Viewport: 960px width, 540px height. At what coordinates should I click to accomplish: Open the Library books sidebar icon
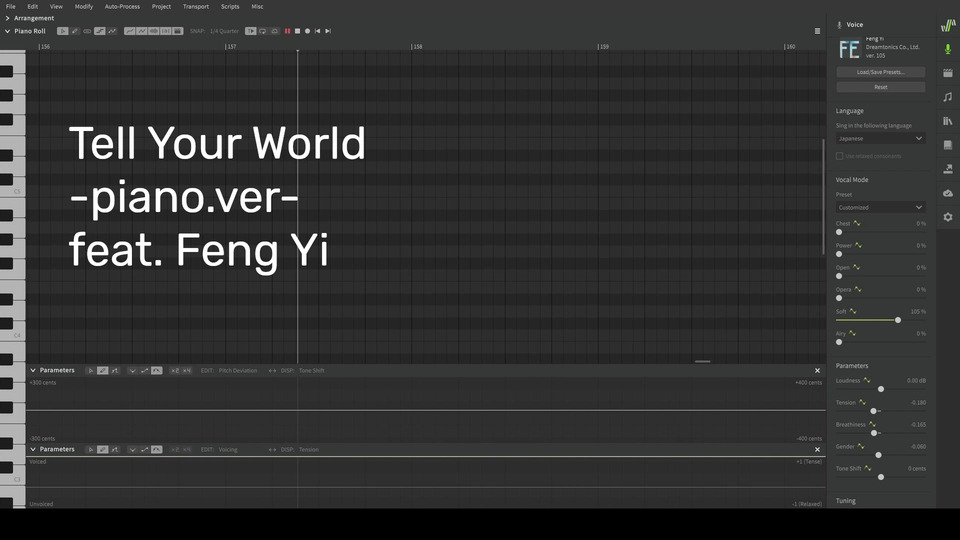pos(948,121)
